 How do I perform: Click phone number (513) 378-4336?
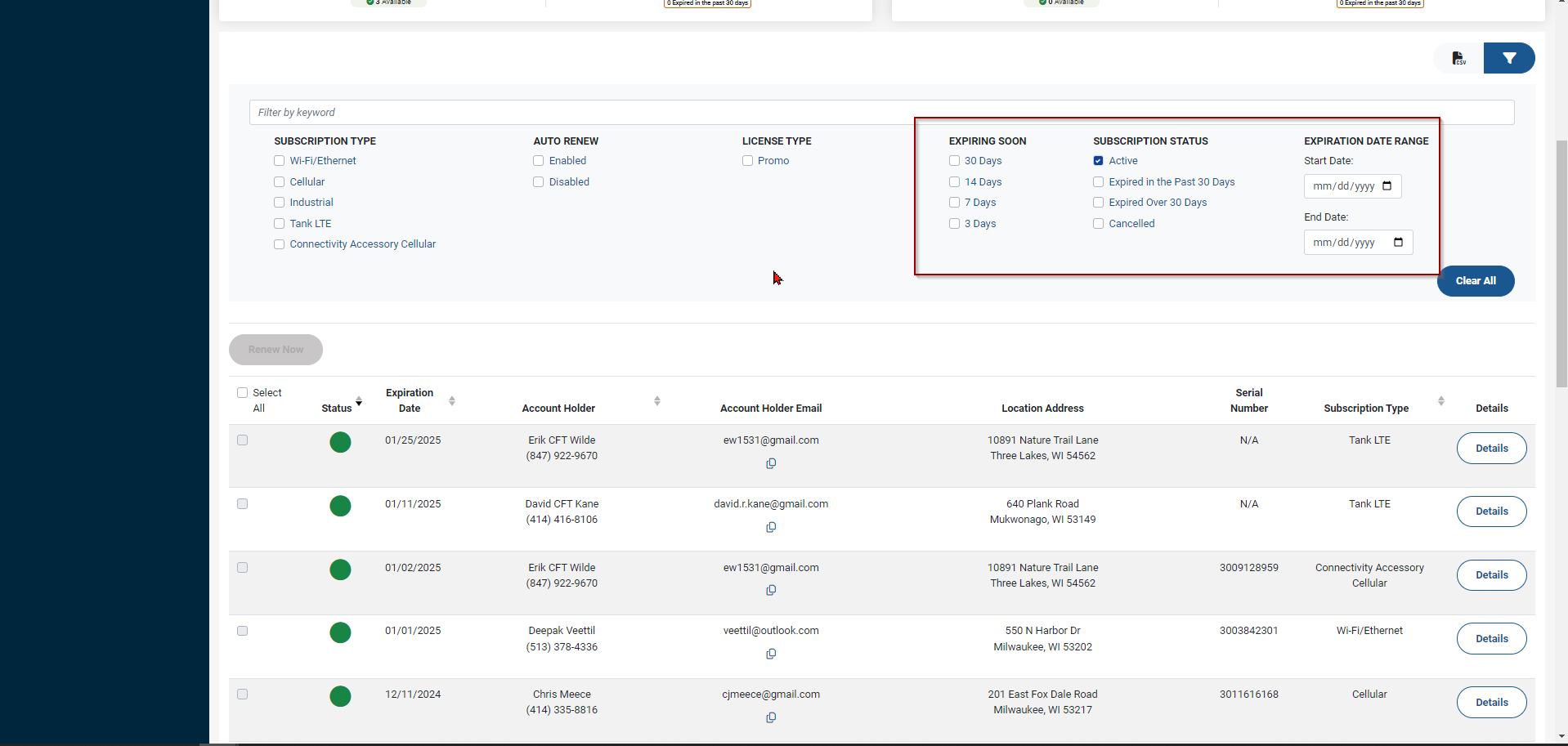coord(562,647)
